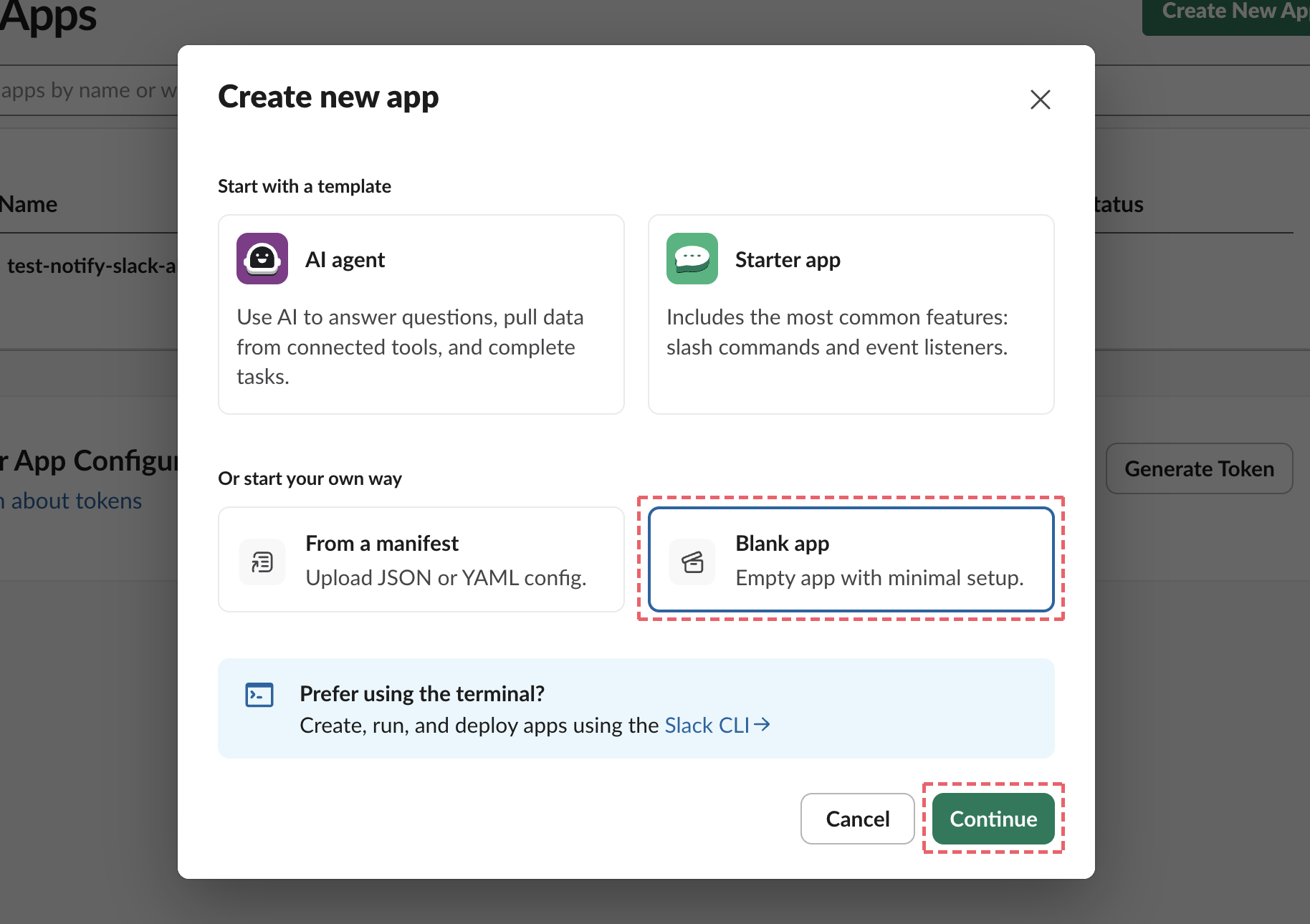Click the Name column header
Viewport: 1310px width, 924px height.
click(29, 204)
